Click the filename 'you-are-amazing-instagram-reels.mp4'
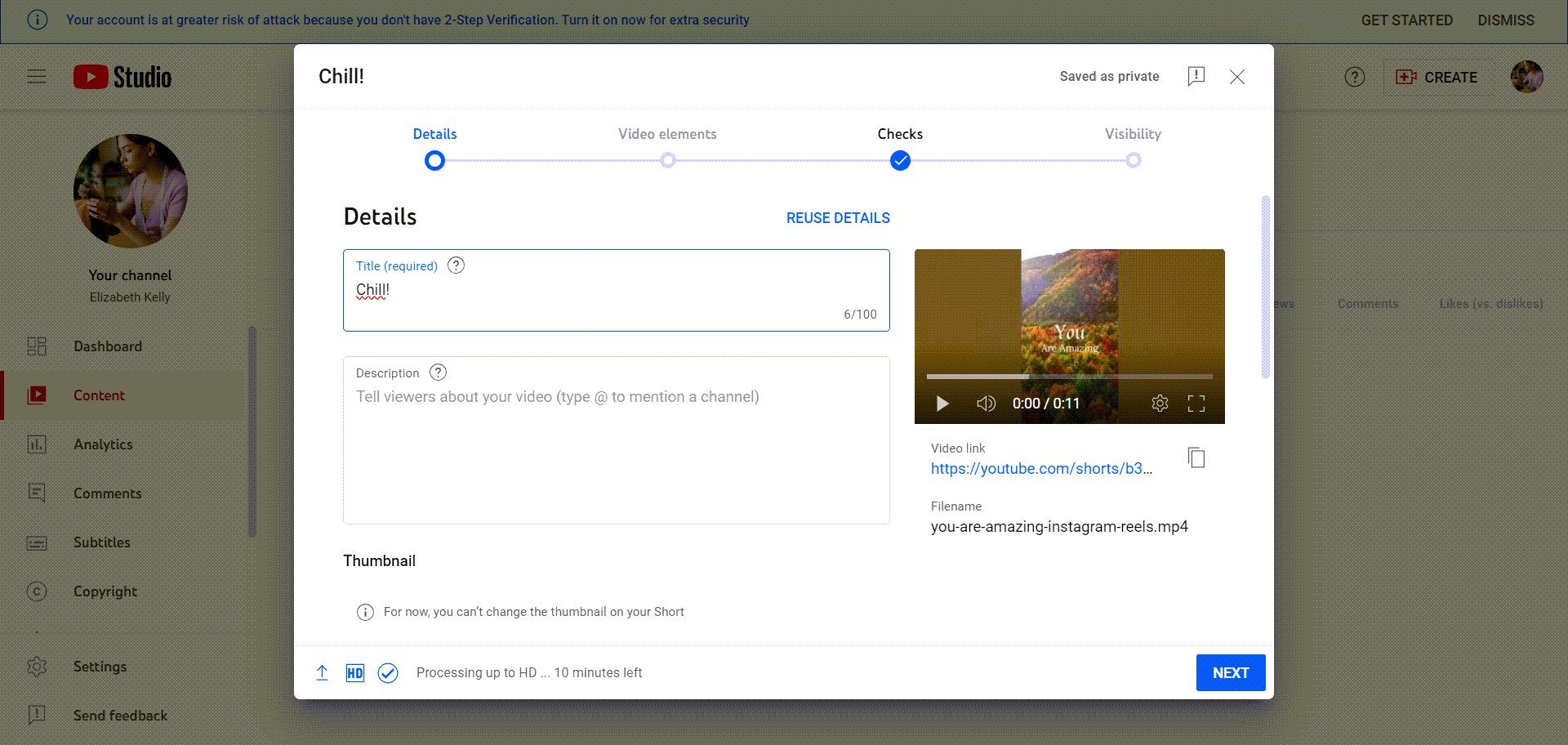Image resolution: width=1568 pixels, height=745 pixels. point(1059,527)
